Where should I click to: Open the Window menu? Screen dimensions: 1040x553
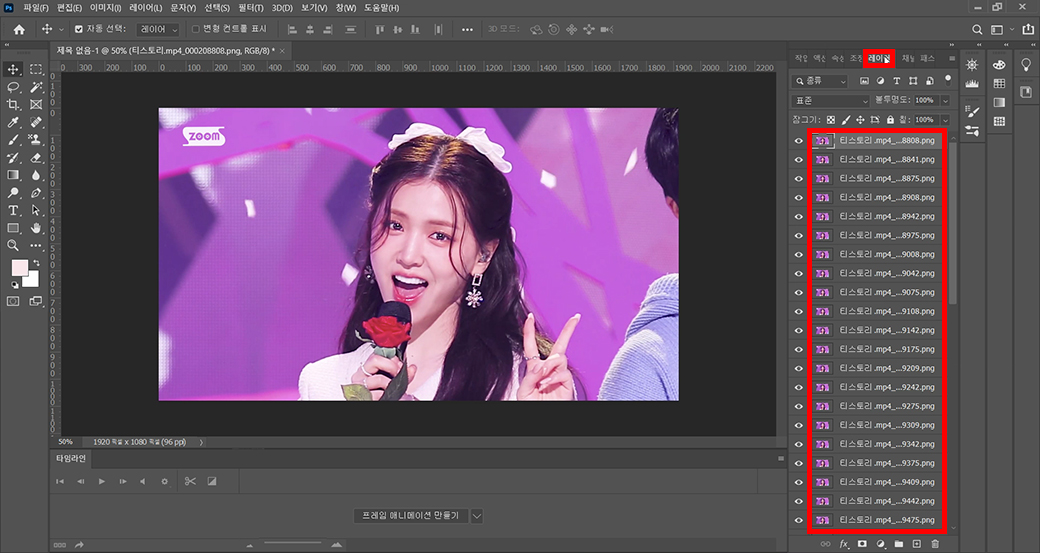[x=346, y=8]
